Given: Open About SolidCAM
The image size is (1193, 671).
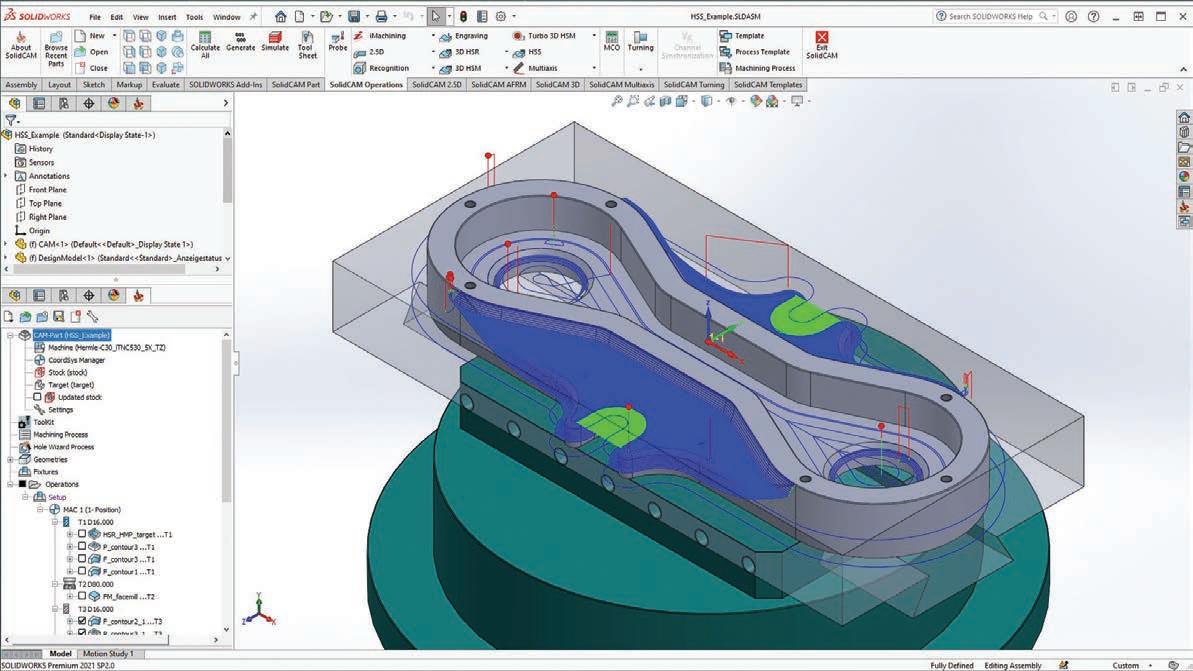Looking at the screenshot, I should 21,46.
